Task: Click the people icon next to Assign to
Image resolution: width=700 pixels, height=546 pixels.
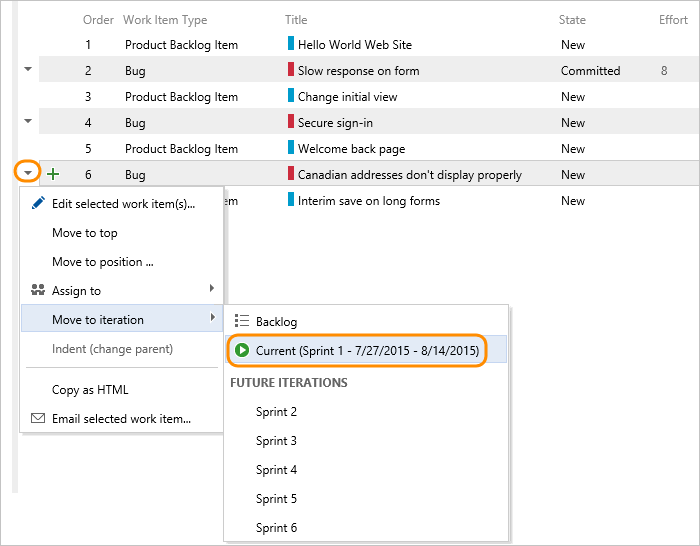Action: pos(38,290)
